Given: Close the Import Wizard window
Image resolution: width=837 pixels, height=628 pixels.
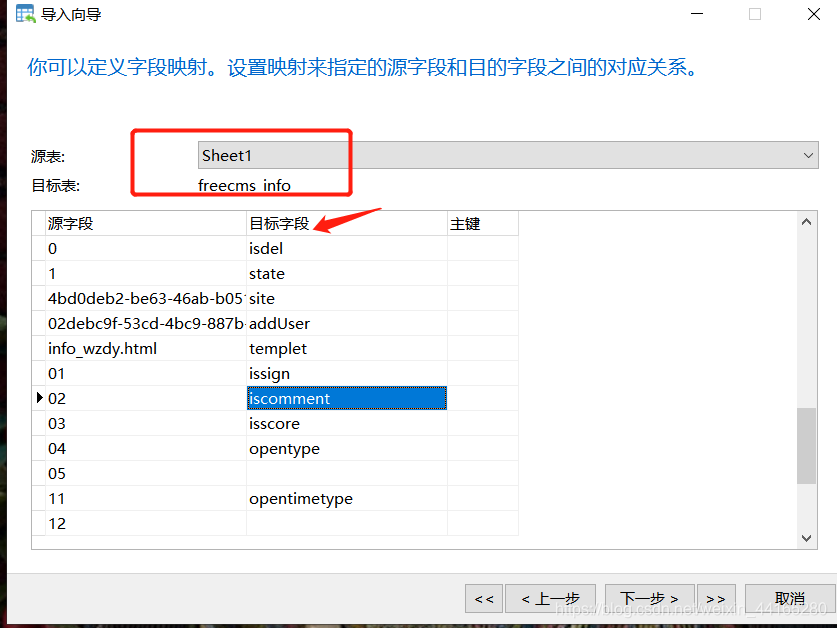Looking at the screenshot, I should coord(814,14).
